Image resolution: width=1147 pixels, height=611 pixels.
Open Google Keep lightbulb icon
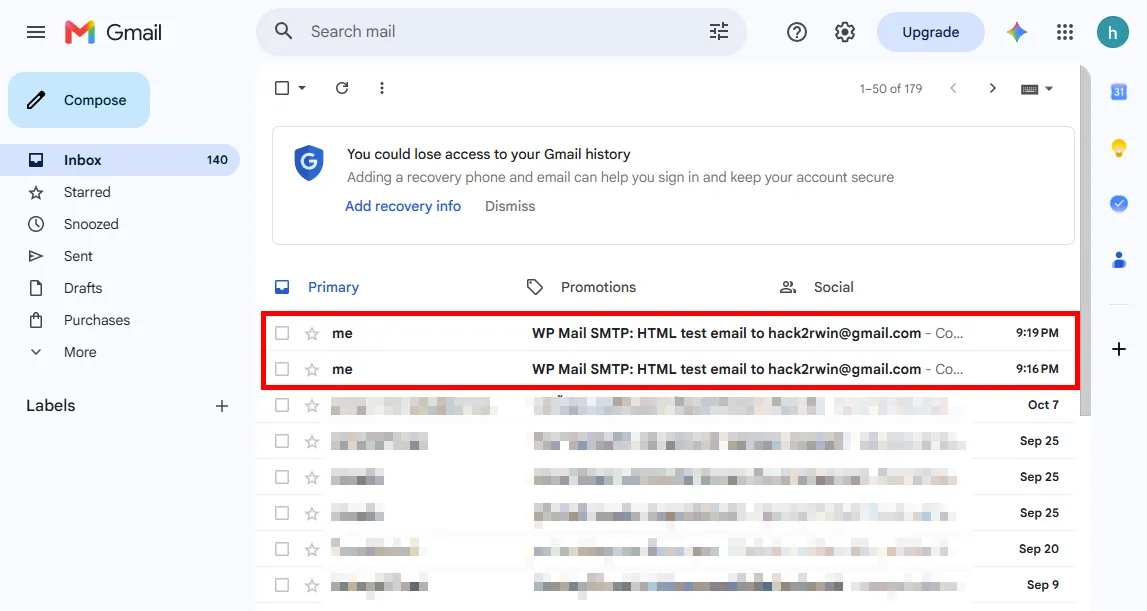click(x=1118, y=148)
